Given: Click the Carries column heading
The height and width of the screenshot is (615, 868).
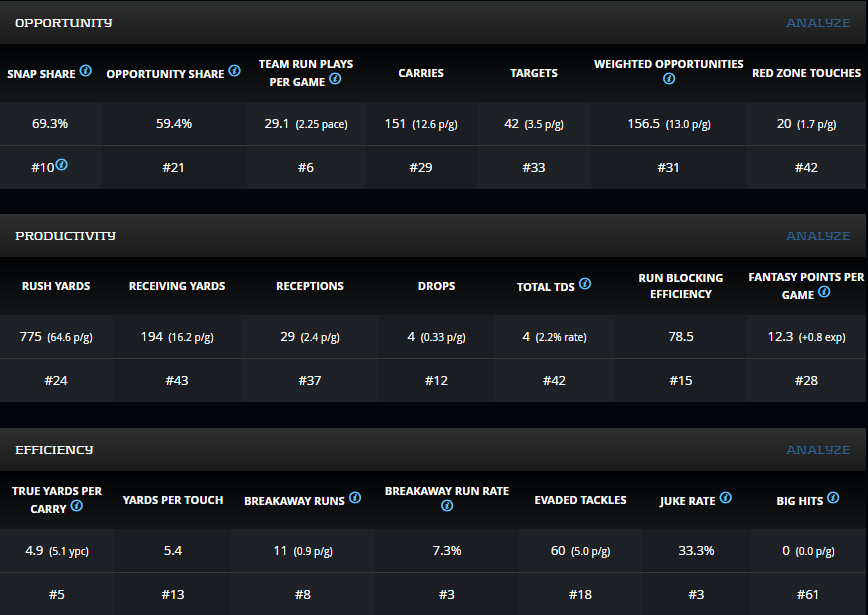Looking at the screenshot, I should coord(421,73).
